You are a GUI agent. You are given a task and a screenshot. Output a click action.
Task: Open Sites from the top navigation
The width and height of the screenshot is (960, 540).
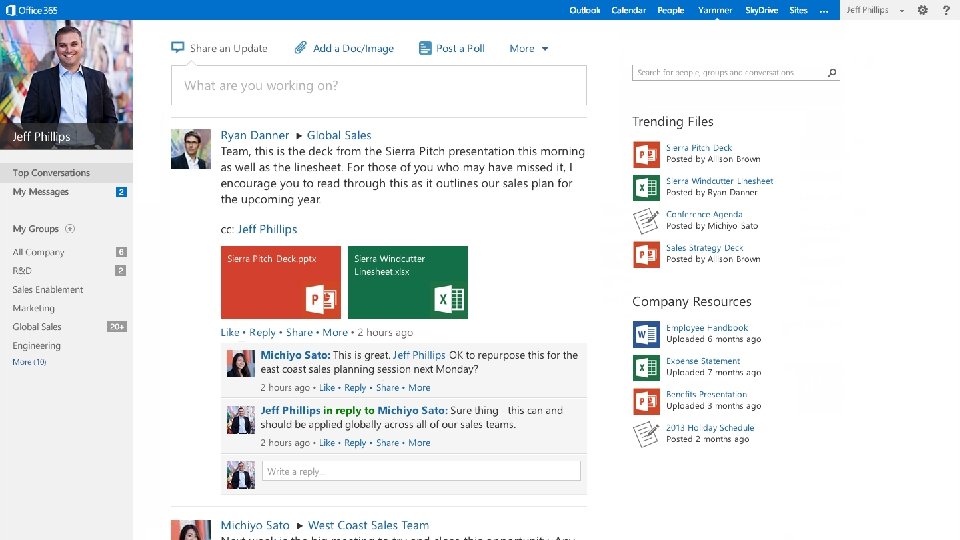point(798,10)
